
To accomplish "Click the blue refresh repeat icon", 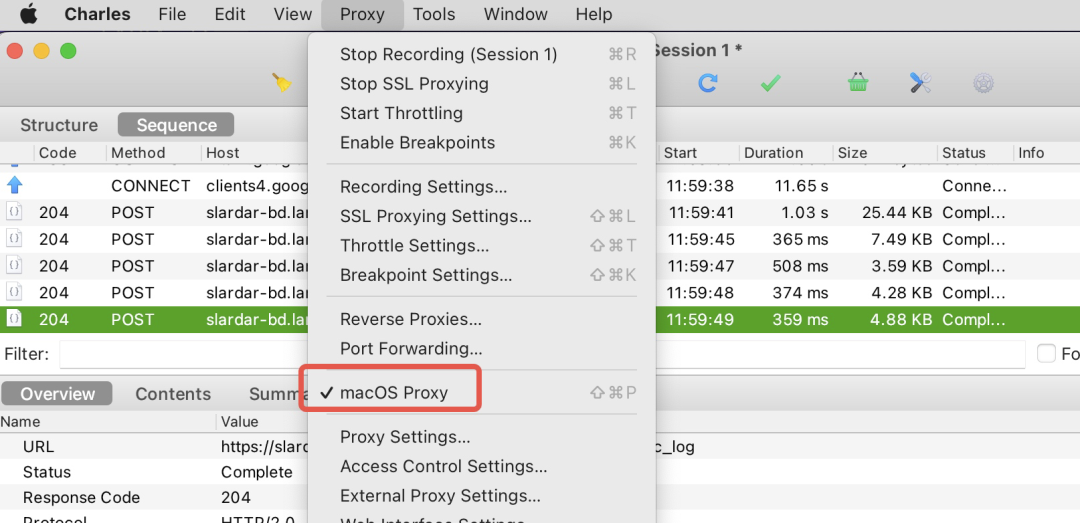I will click(x=707, y=83).
